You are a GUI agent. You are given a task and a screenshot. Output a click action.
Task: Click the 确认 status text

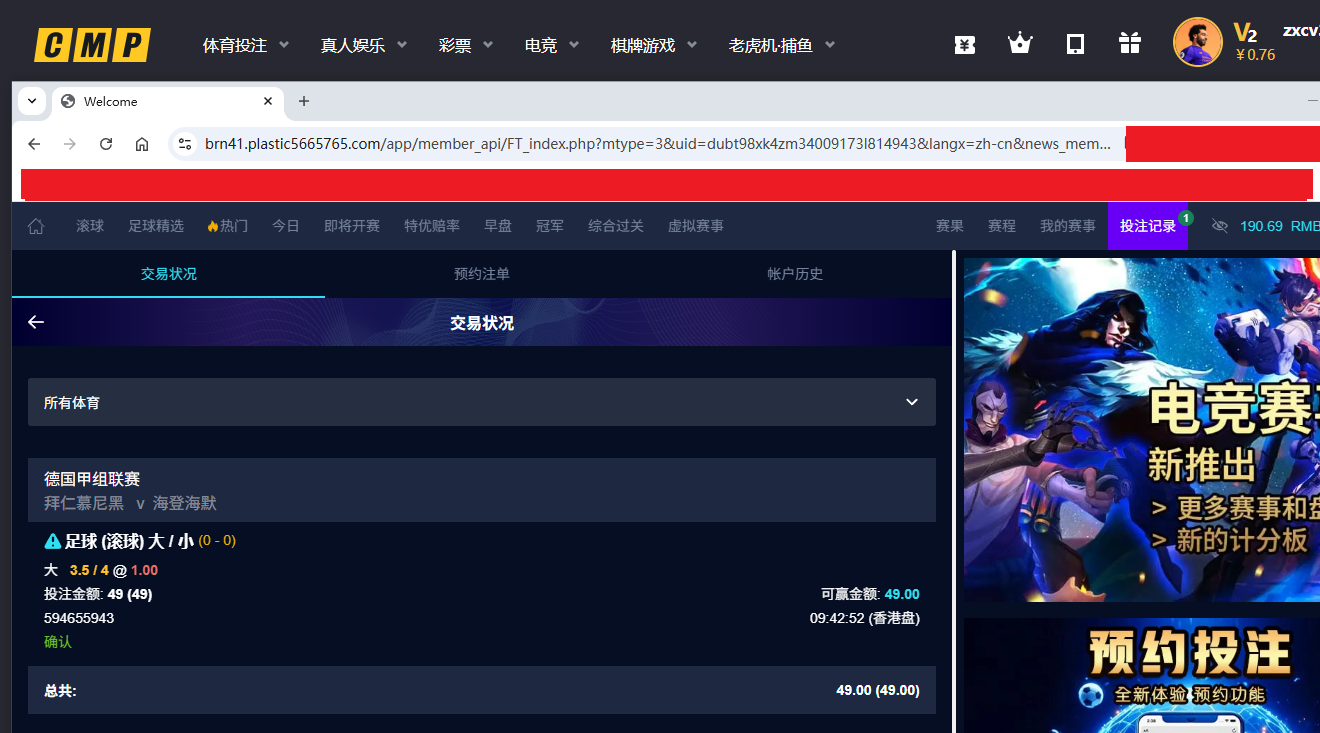(x=58, y=642)
